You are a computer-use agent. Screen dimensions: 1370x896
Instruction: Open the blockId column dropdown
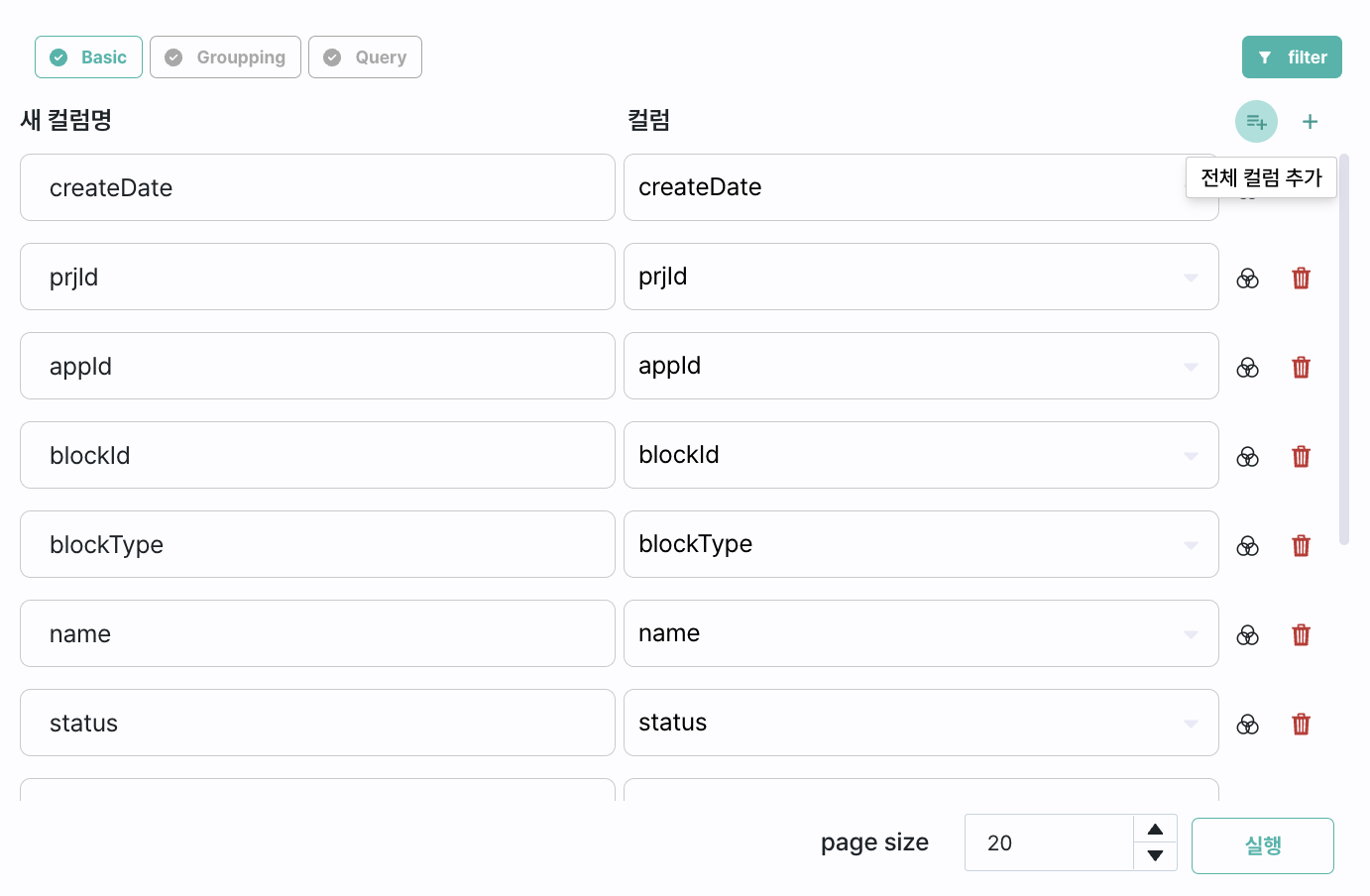921,455
